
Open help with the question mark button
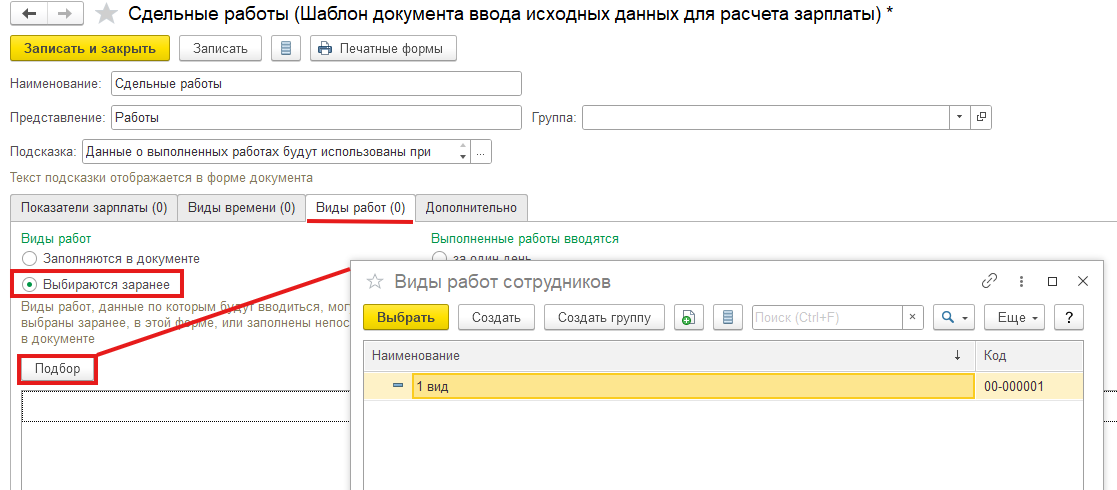pos(1069,317)
